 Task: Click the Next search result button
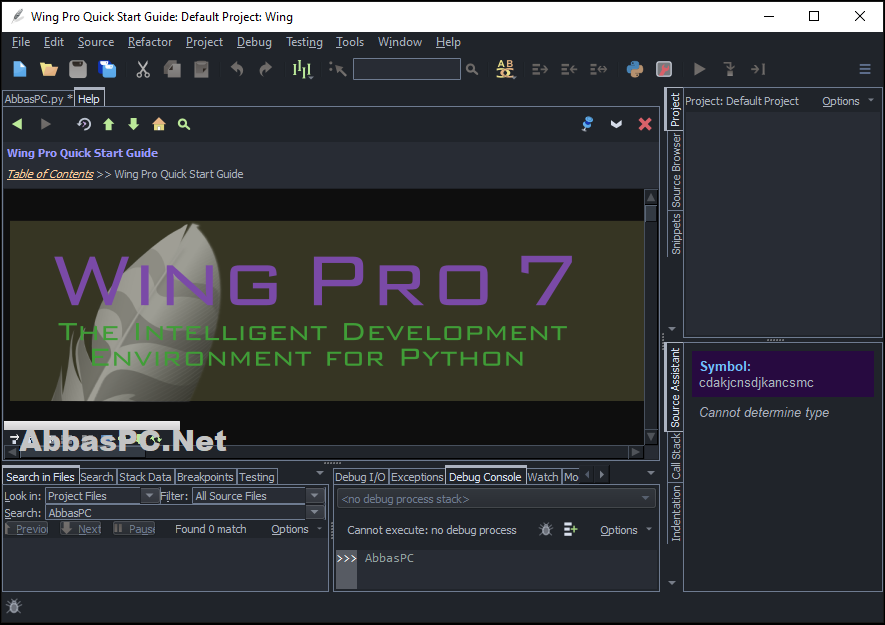(81, 528)
